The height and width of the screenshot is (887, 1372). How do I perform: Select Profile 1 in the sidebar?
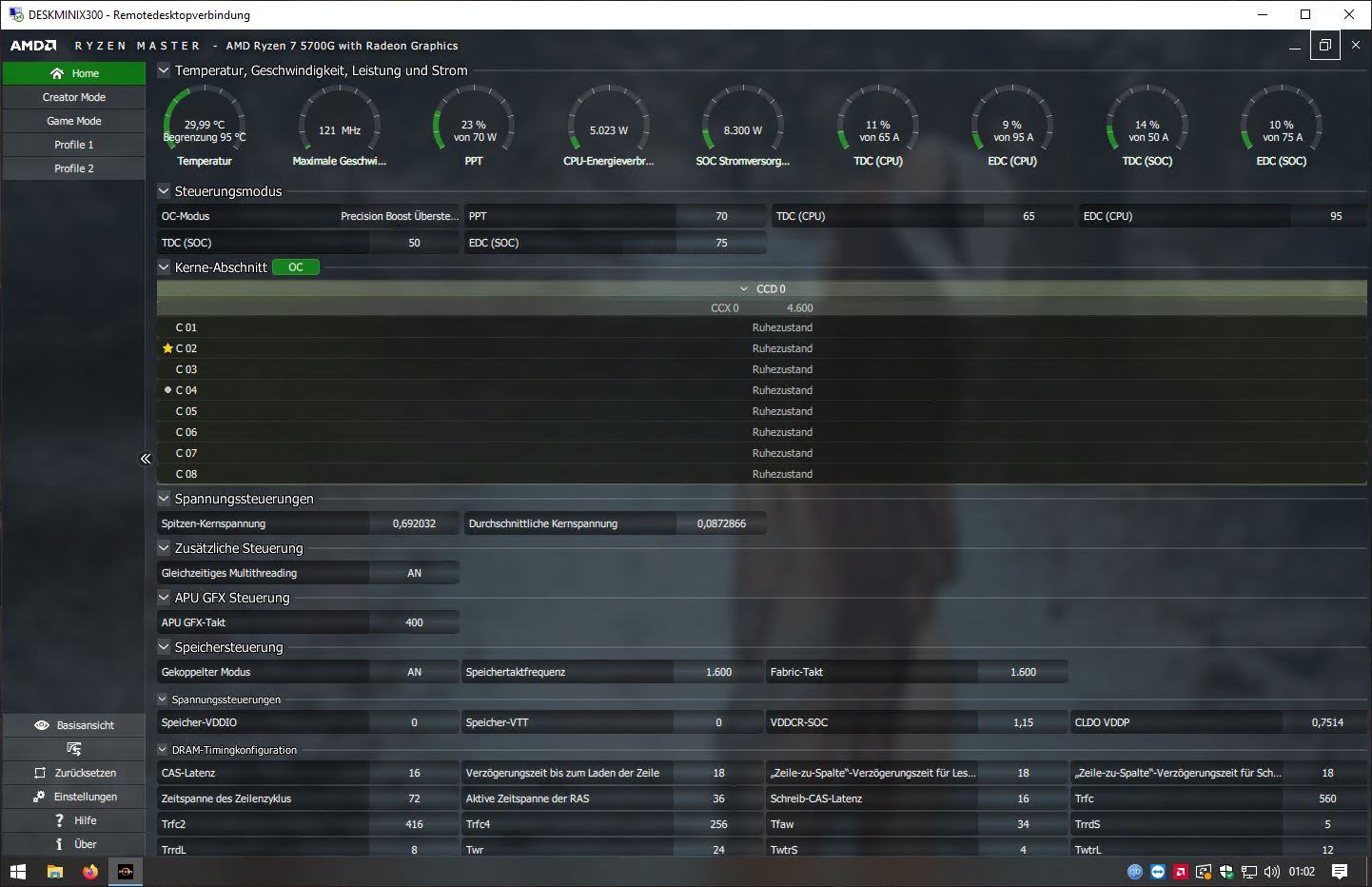pyautogui.click(x=73, y=145)
